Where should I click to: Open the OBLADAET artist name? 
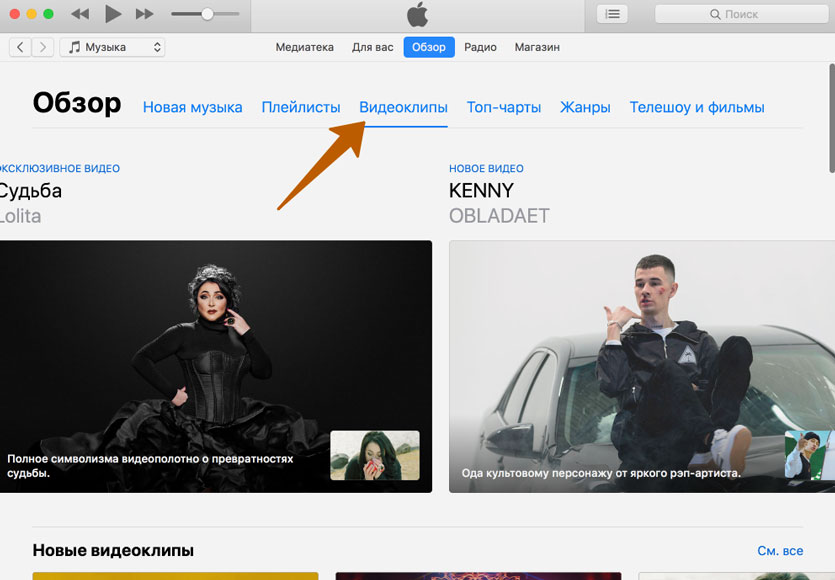(x=499, y=216)
